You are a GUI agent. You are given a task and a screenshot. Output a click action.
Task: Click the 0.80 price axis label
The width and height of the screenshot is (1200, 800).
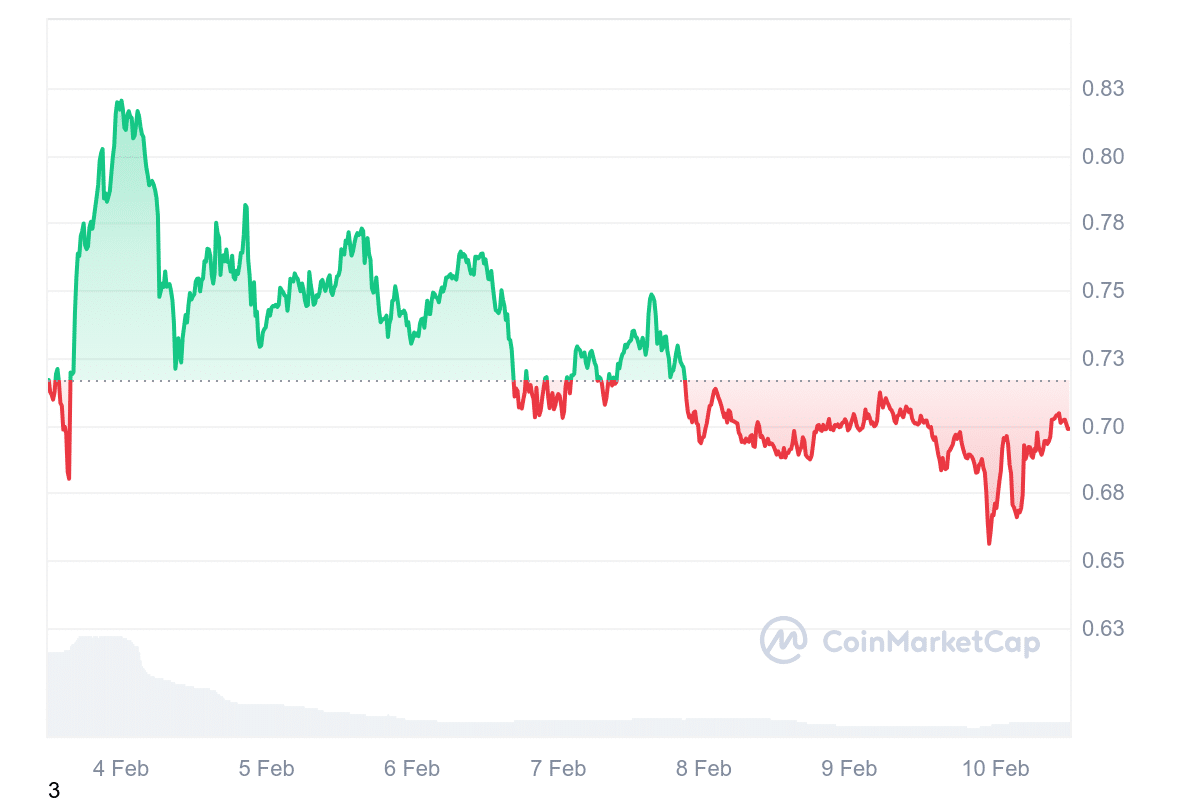[1103, 157]
